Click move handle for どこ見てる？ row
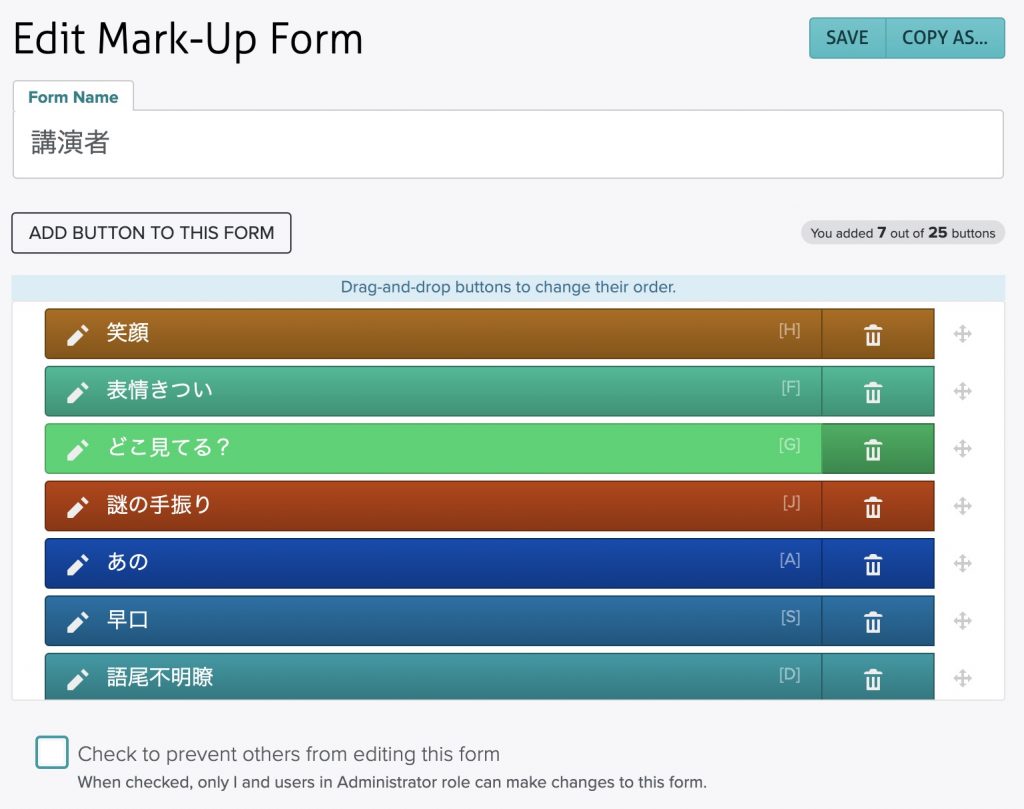 point(962,449)
